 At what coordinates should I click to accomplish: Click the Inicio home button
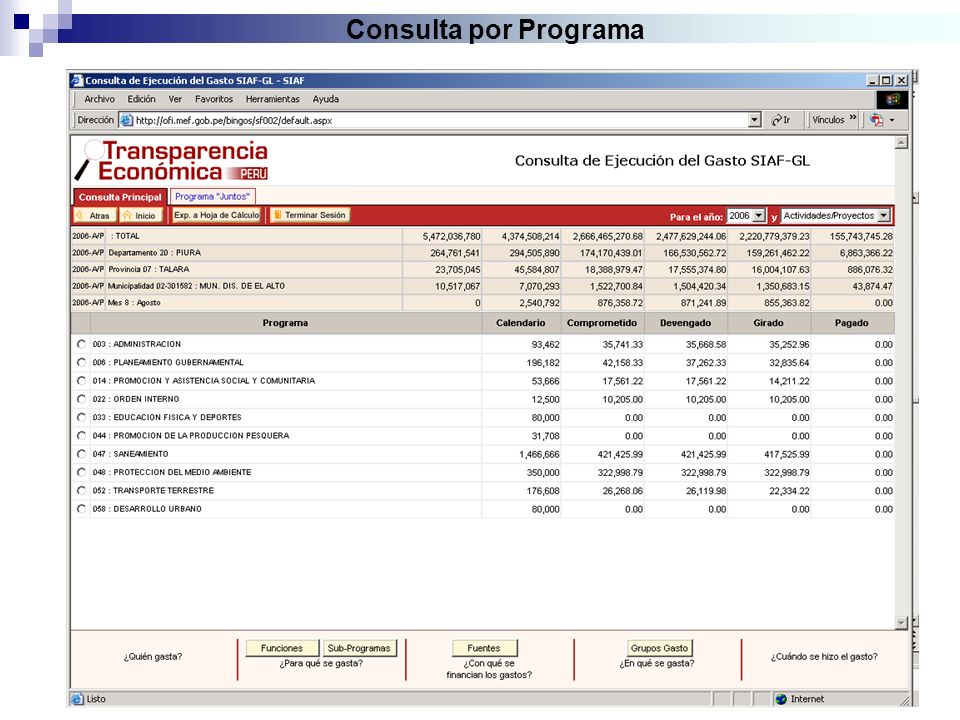[x=140, y=216]
